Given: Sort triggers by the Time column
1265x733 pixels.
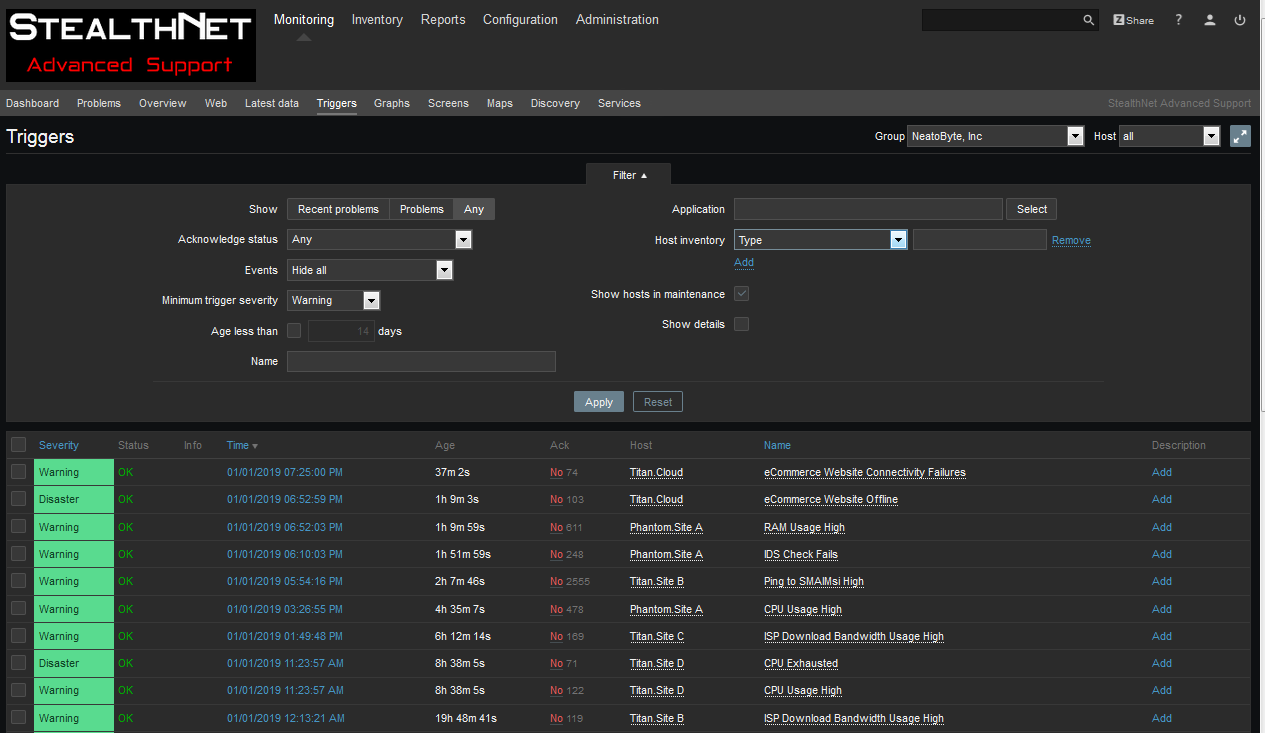Looking at the screenshot, I should [x=242, y=445].
